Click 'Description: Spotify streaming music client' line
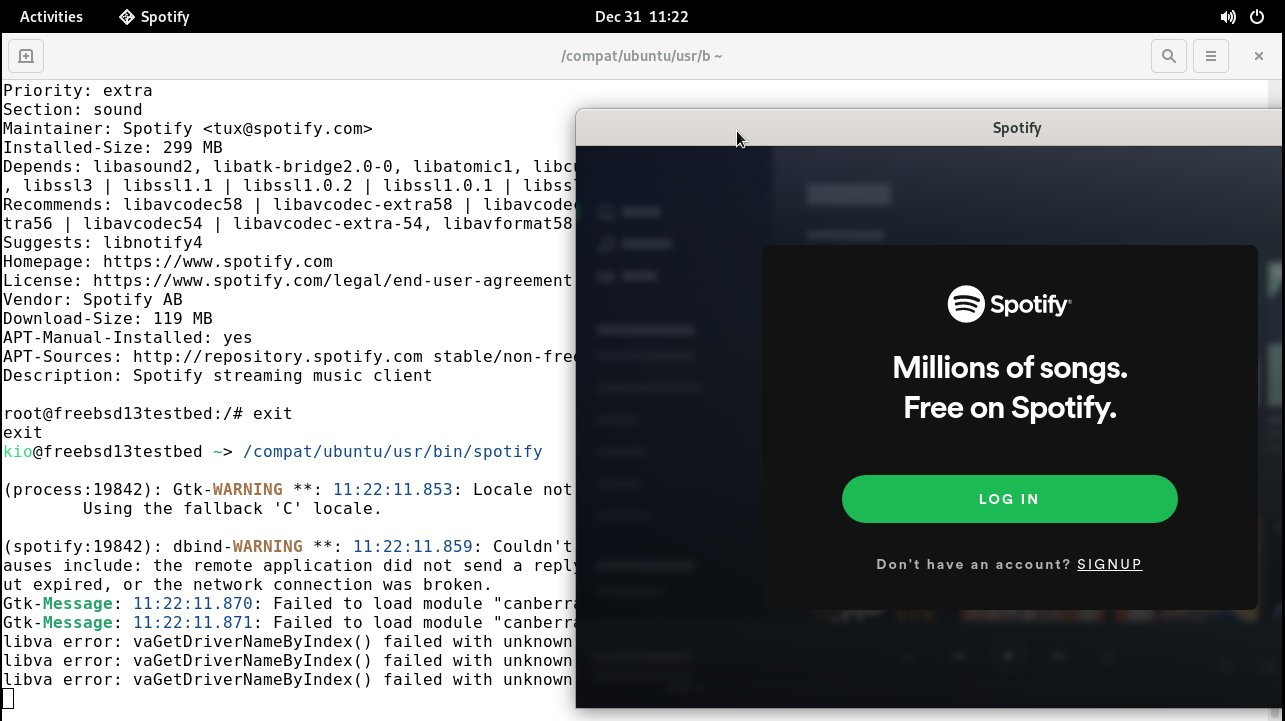 218,376
